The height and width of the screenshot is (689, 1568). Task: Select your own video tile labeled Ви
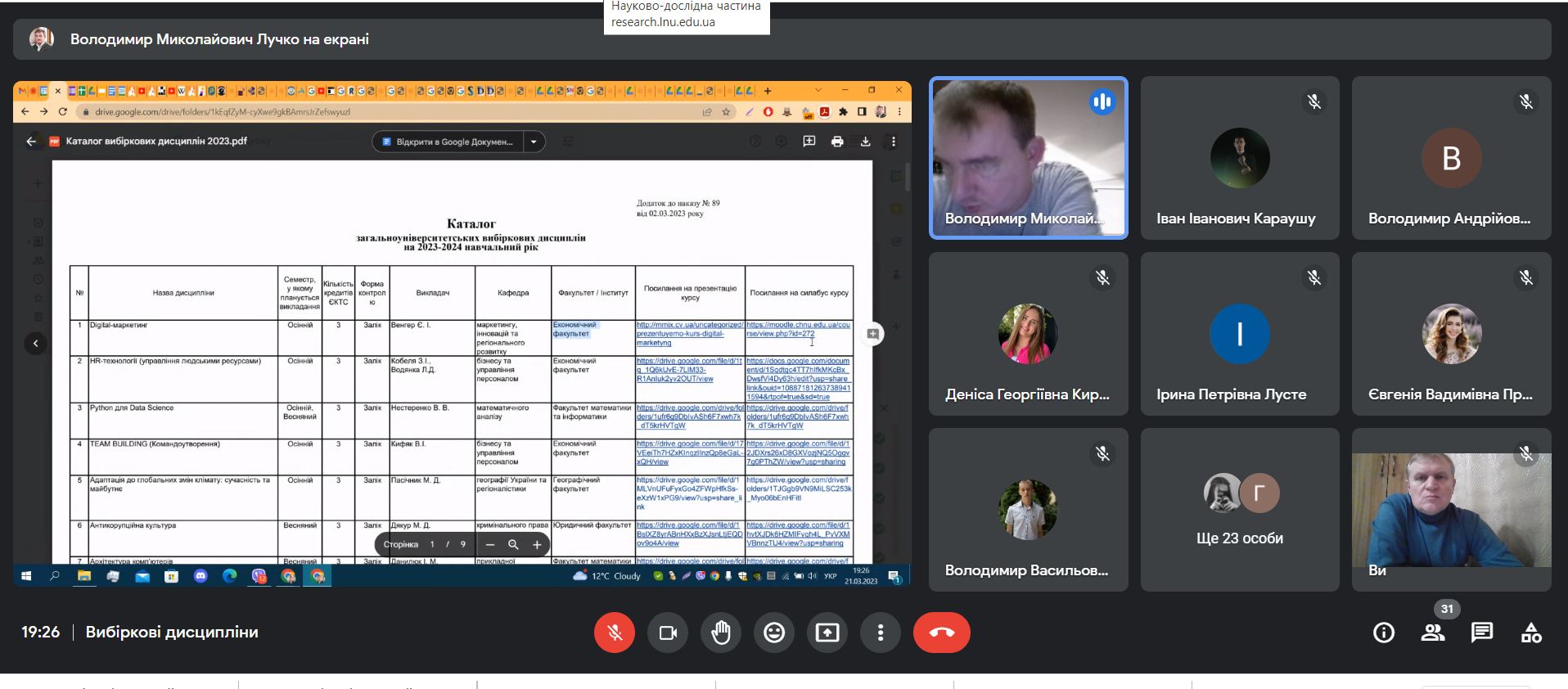(x=1451, y=510)
